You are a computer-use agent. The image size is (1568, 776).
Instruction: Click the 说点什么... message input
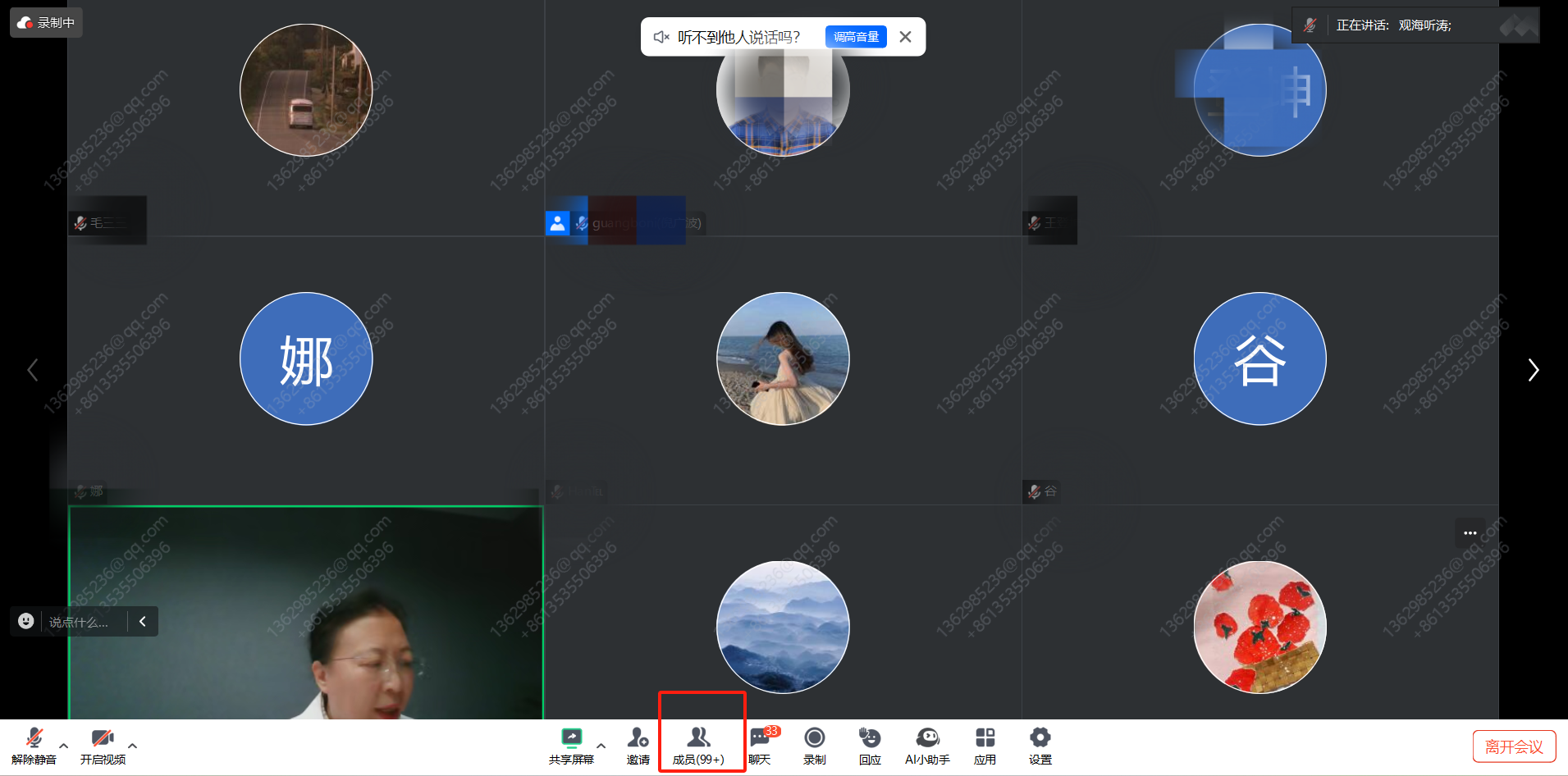point(79,622)
